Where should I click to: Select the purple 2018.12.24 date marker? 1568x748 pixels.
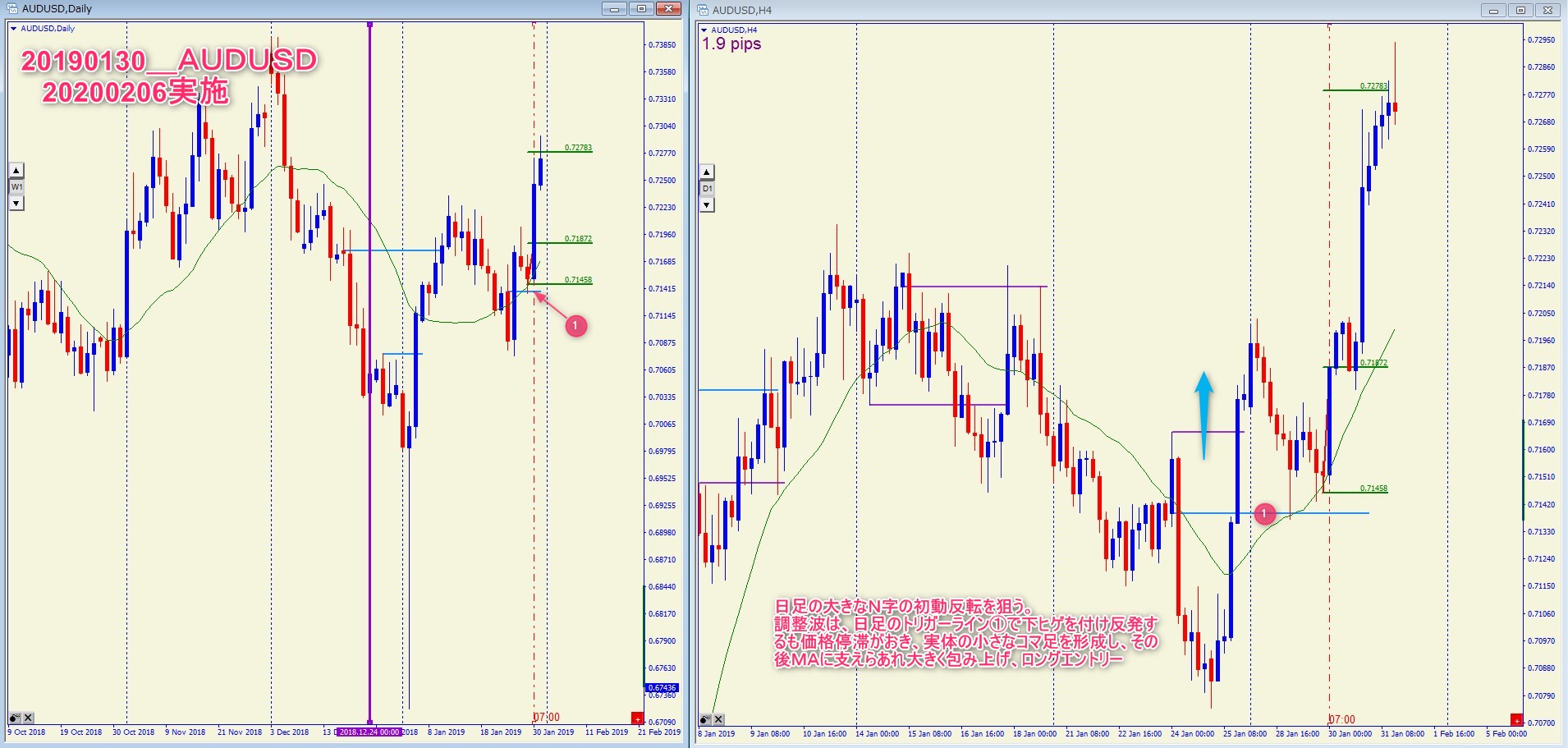click(x=369, y=732)
